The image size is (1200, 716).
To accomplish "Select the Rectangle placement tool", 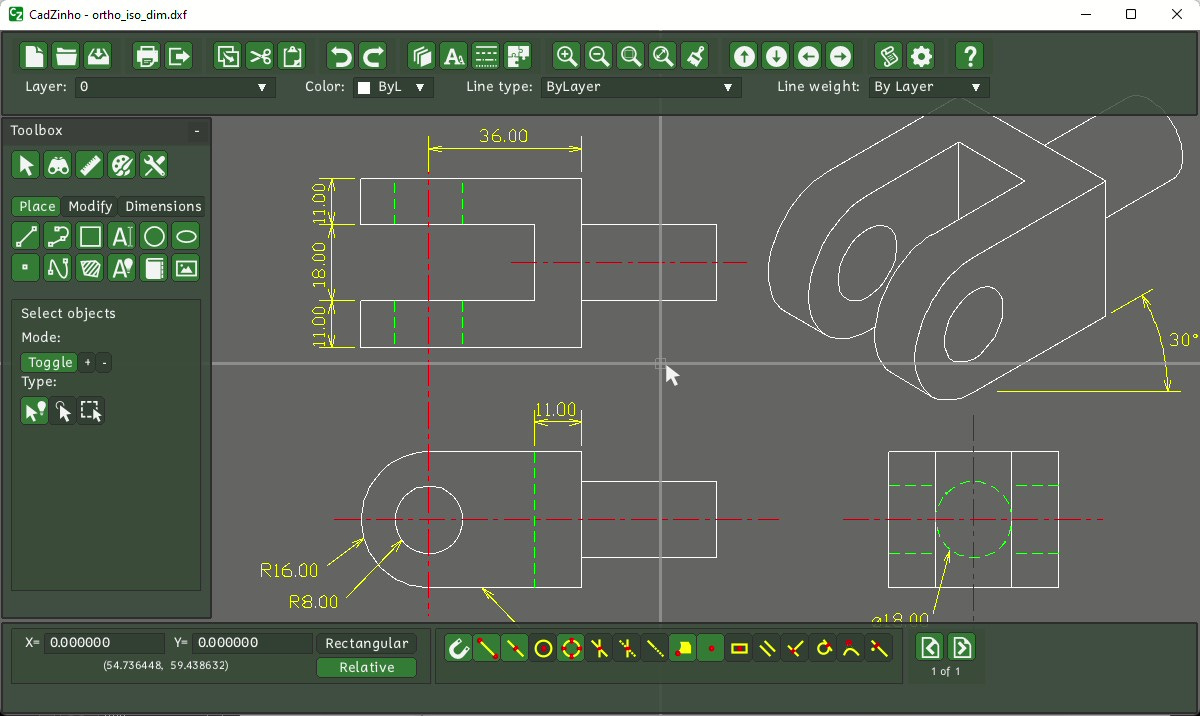I will [x=90, y=237].
